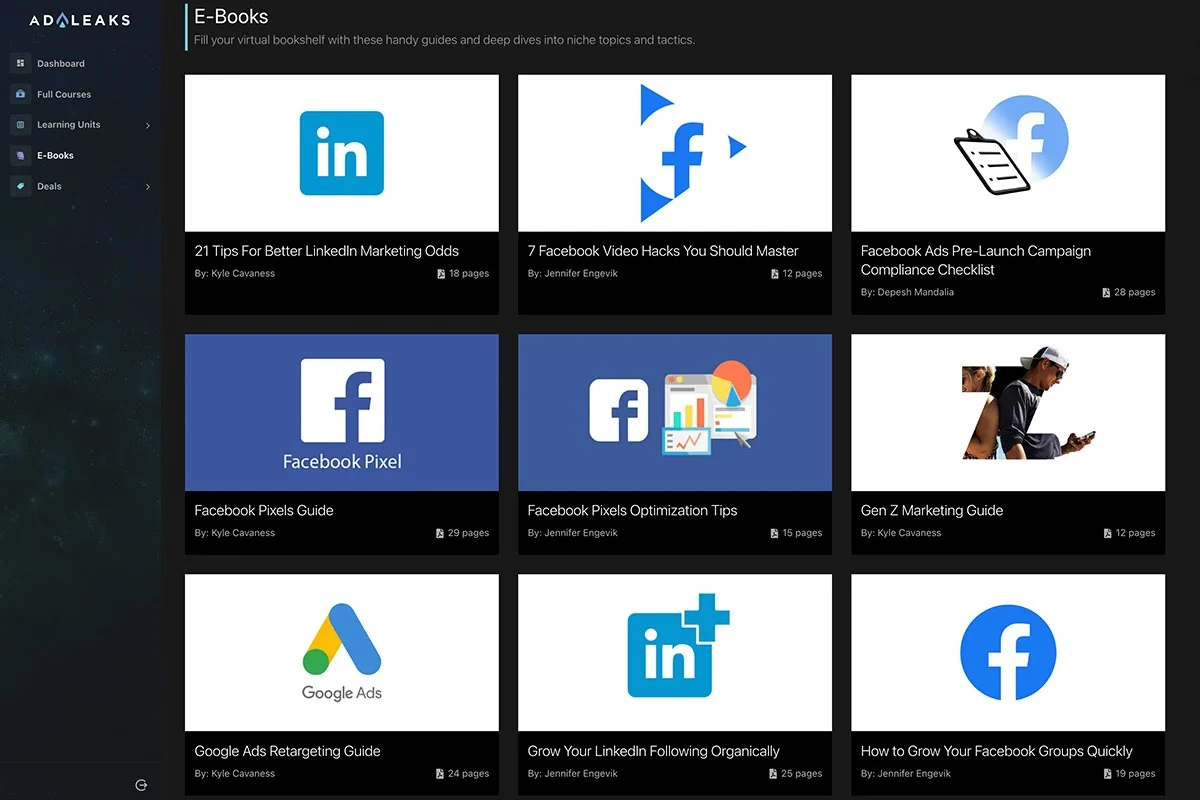Click 12 pages on Facebook Video Hacks
Viewport: 1200px width, 800px height.
point(802,273)
